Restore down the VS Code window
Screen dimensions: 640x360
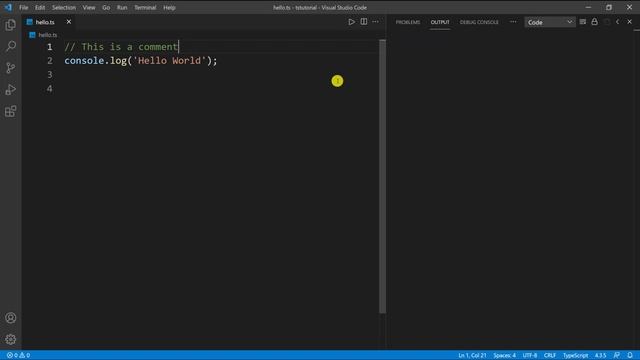pyautogui.click(x=609, y=7)
